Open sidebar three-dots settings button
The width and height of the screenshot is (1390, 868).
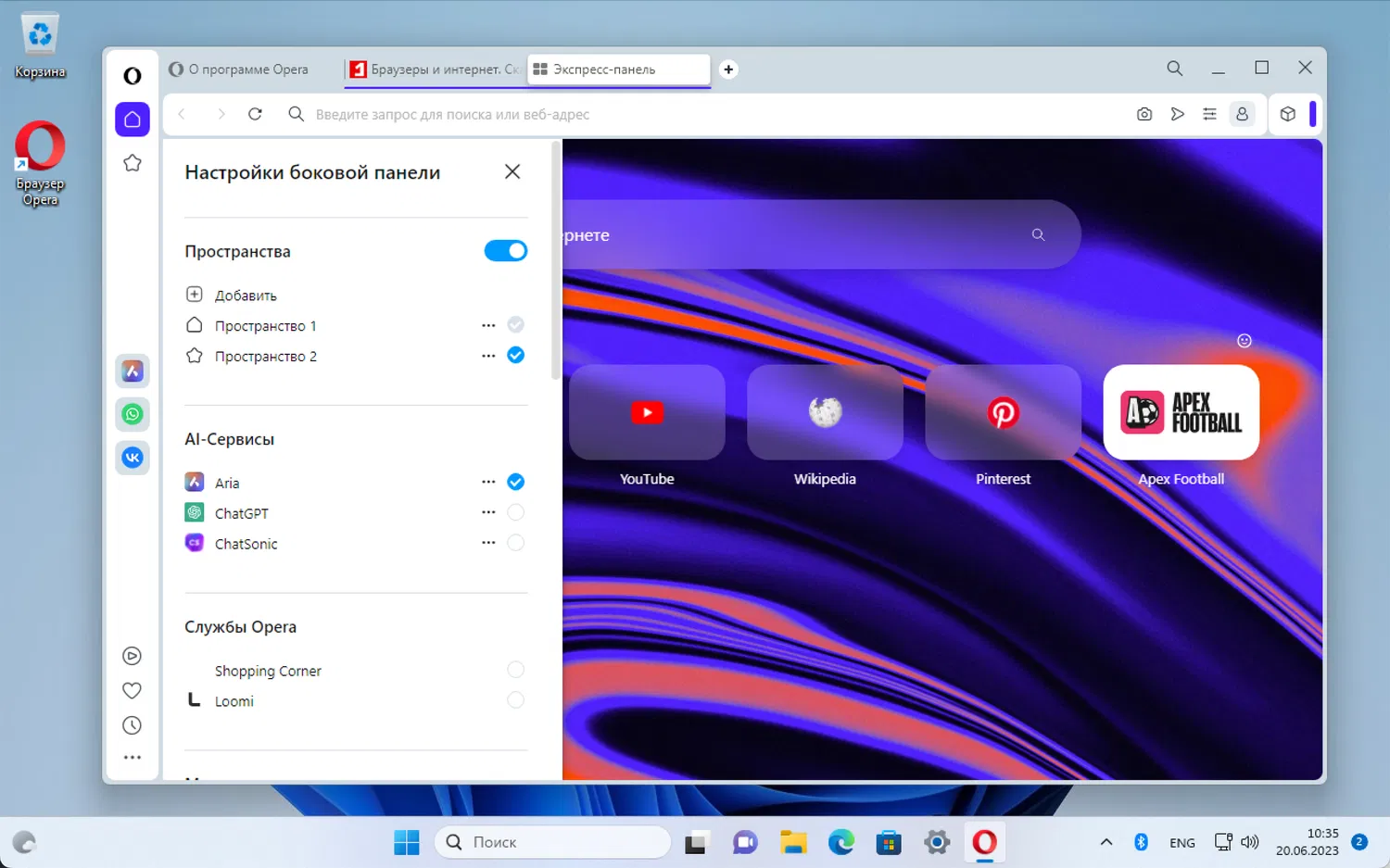133,758
